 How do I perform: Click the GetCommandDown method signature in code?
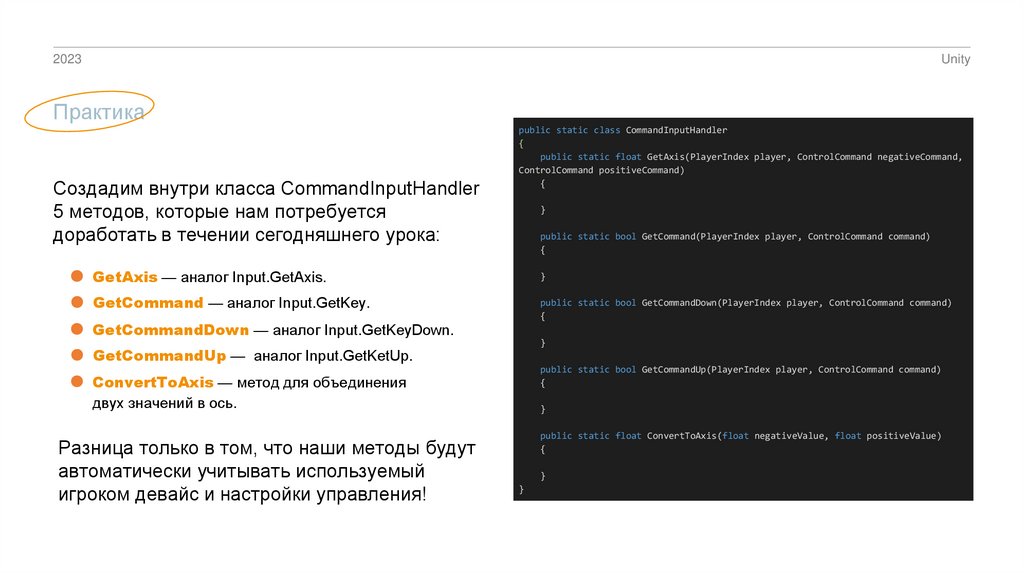pyautogui.click(x=745, y=303)
